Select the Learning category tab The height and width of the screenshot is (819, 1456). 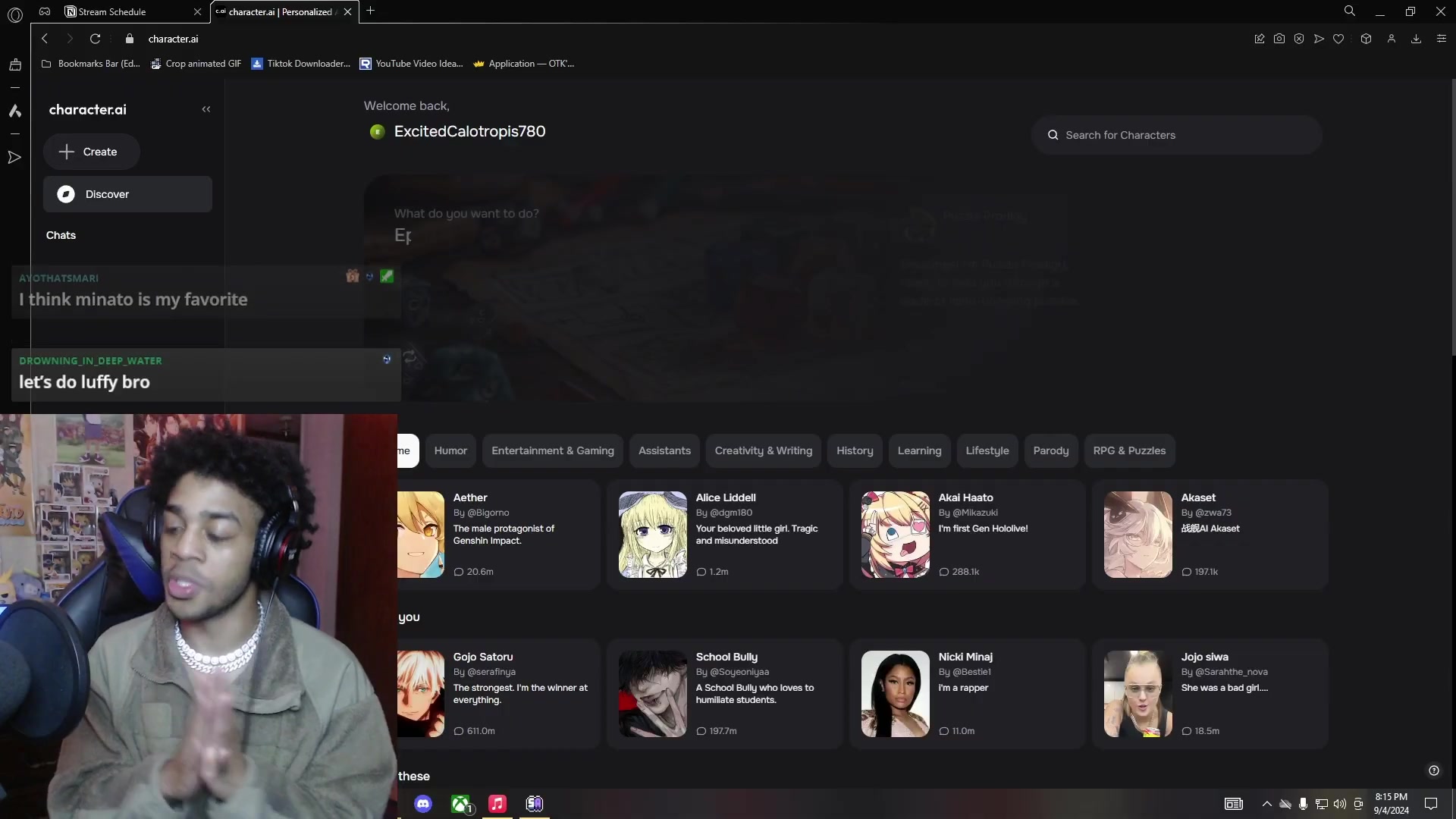coord(919,450)
